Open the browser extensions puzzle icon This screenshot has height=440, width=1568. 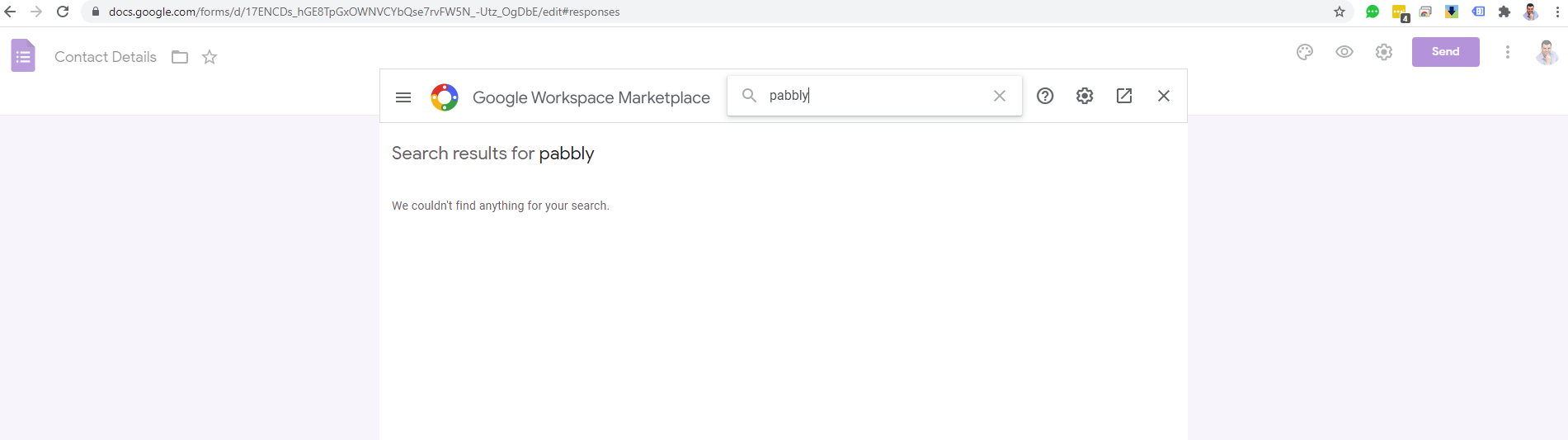click(1504, 12)
